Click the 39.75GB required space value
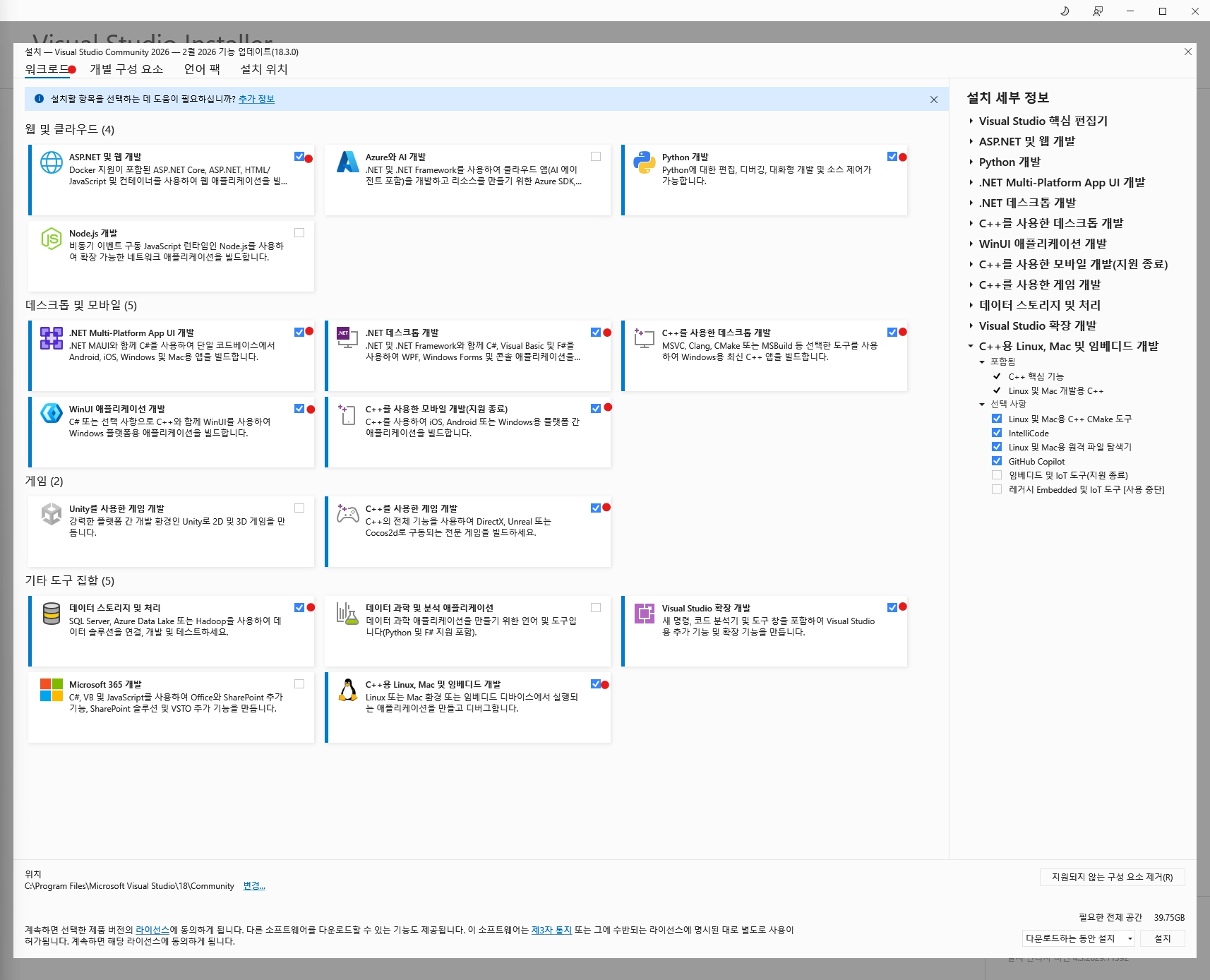1210x980 pixels. (1169, 918)
